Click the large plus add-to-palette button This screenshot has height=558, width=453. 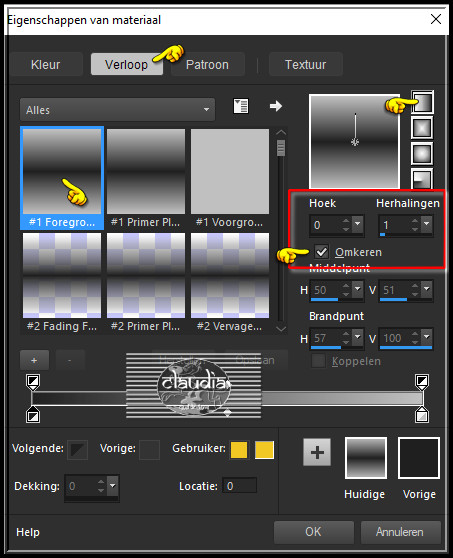tap(317, 452)
